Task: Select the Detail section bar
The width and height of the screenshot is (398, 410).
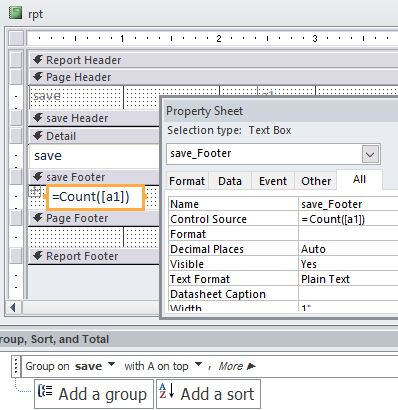Action: (x=94, y=136)
